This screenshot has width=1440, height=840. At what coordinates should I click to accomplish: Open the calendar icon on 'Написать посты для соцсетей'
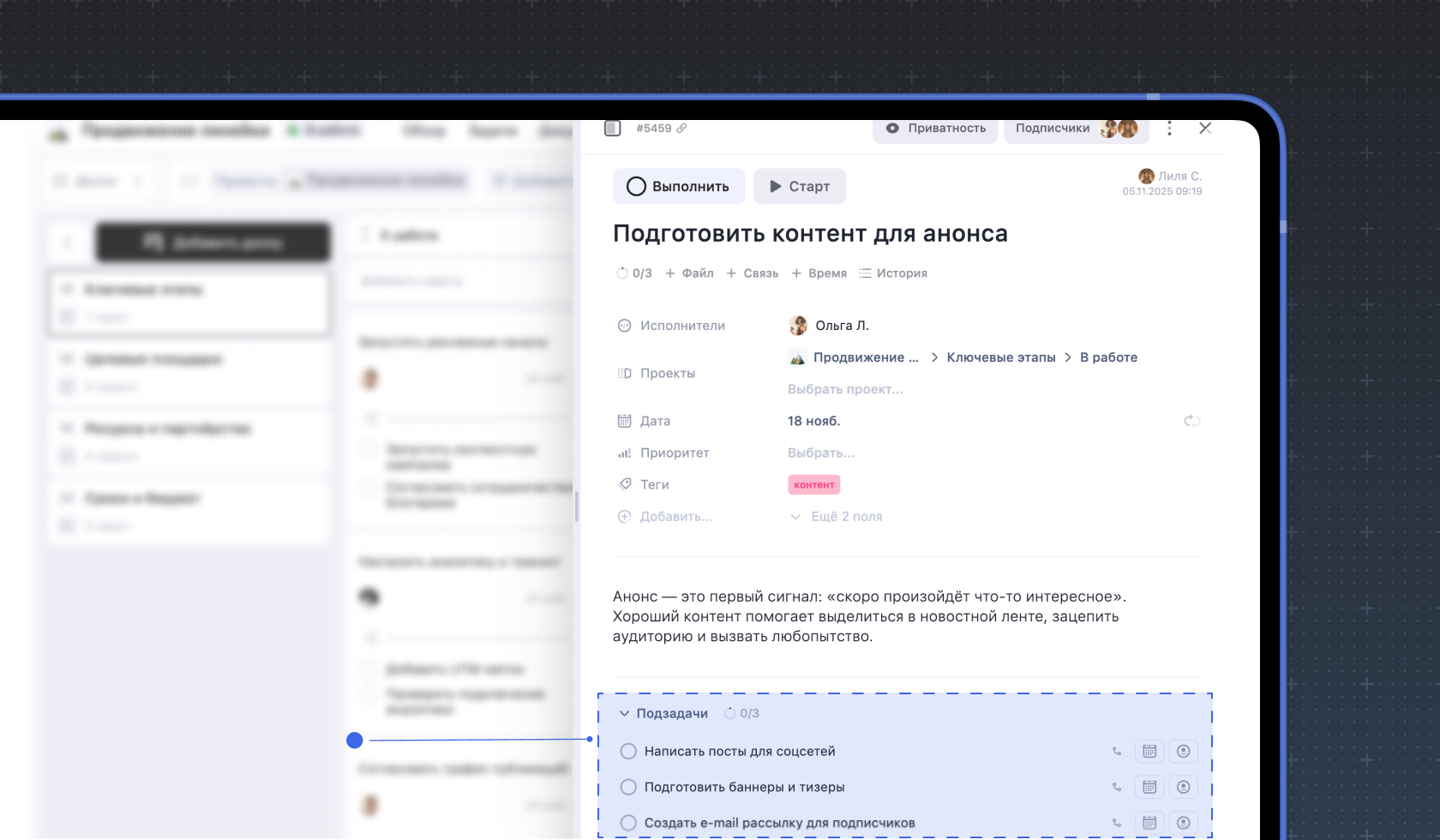coord(1149,751)
